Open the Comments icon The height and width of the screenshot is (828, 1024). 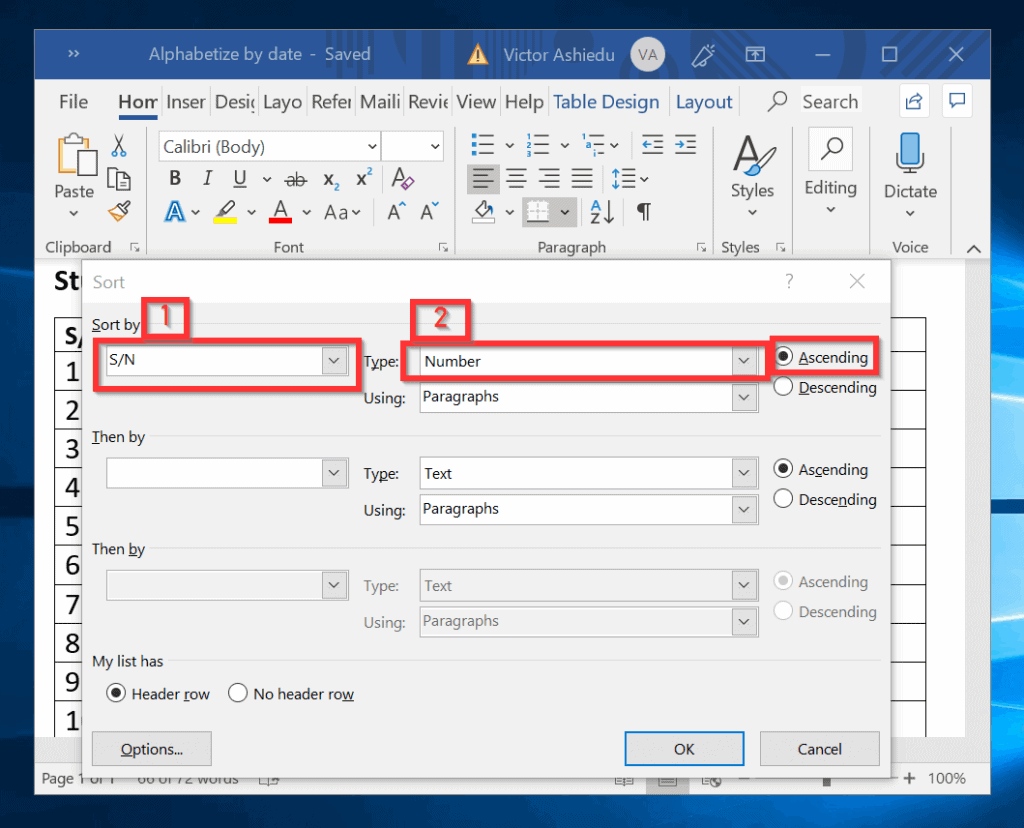[957, 101]
